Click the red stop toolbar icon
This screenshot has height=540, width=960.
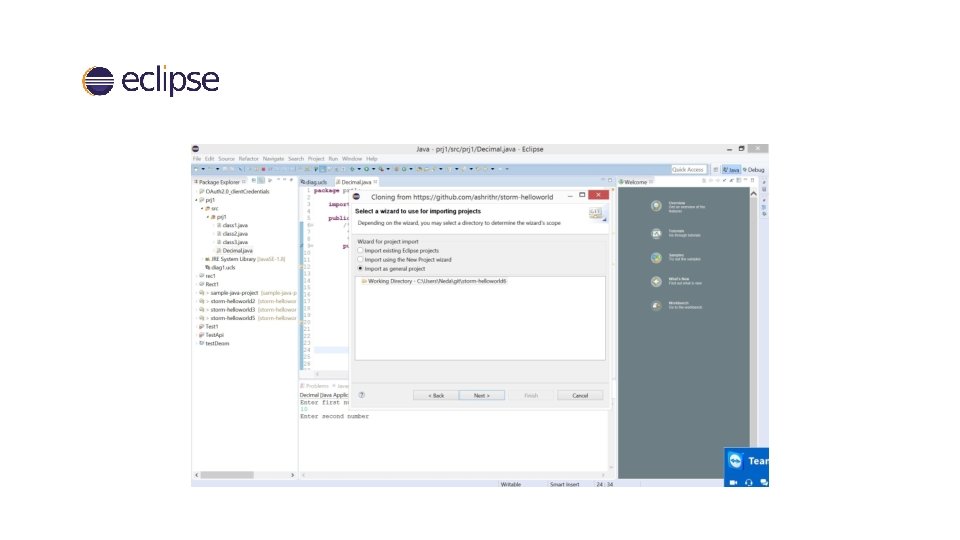click(x=264, y=169)
